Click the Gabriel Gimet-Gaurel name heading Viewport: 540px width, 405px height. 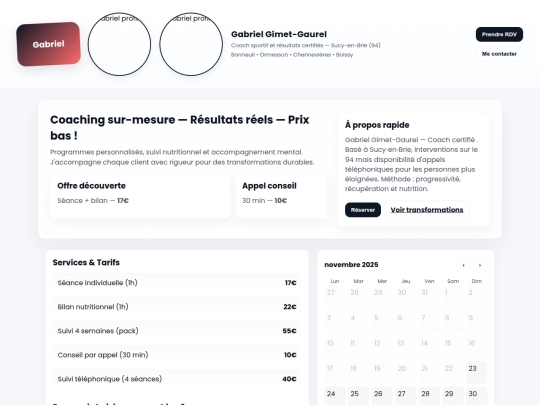click(x=279, y=34)
